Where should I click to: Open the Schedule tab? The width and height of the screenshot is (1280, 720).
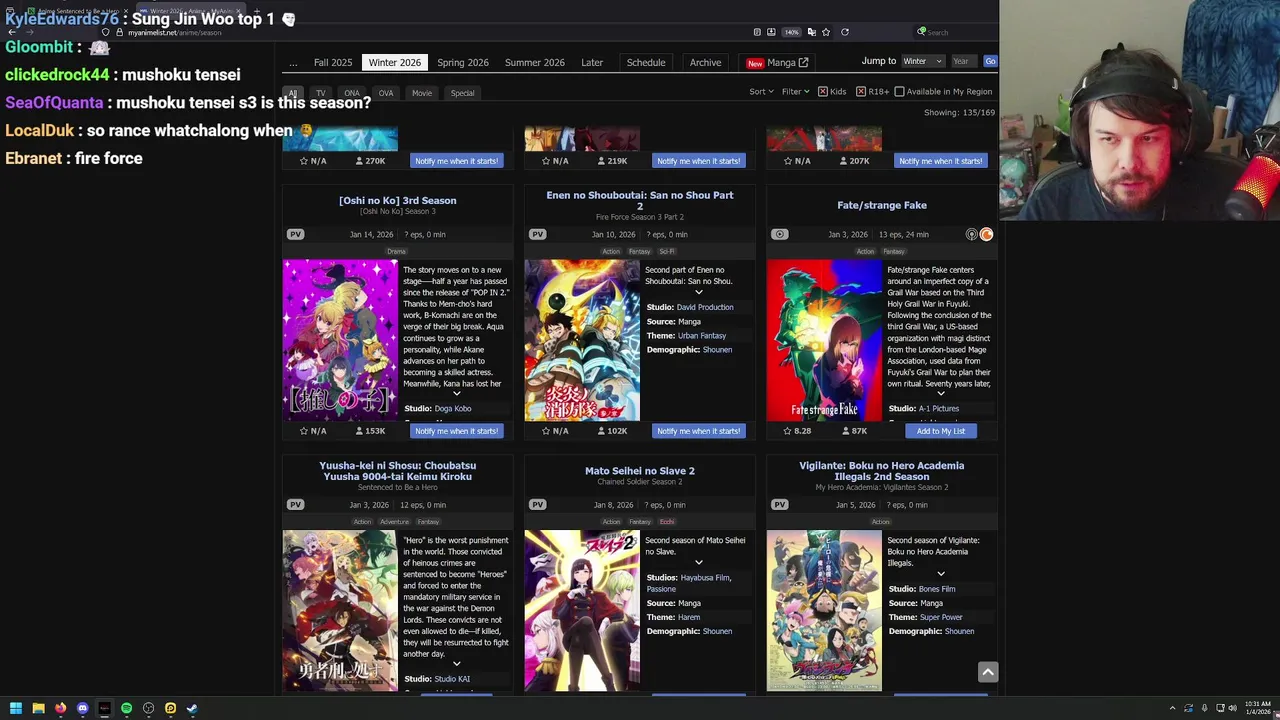646,63
